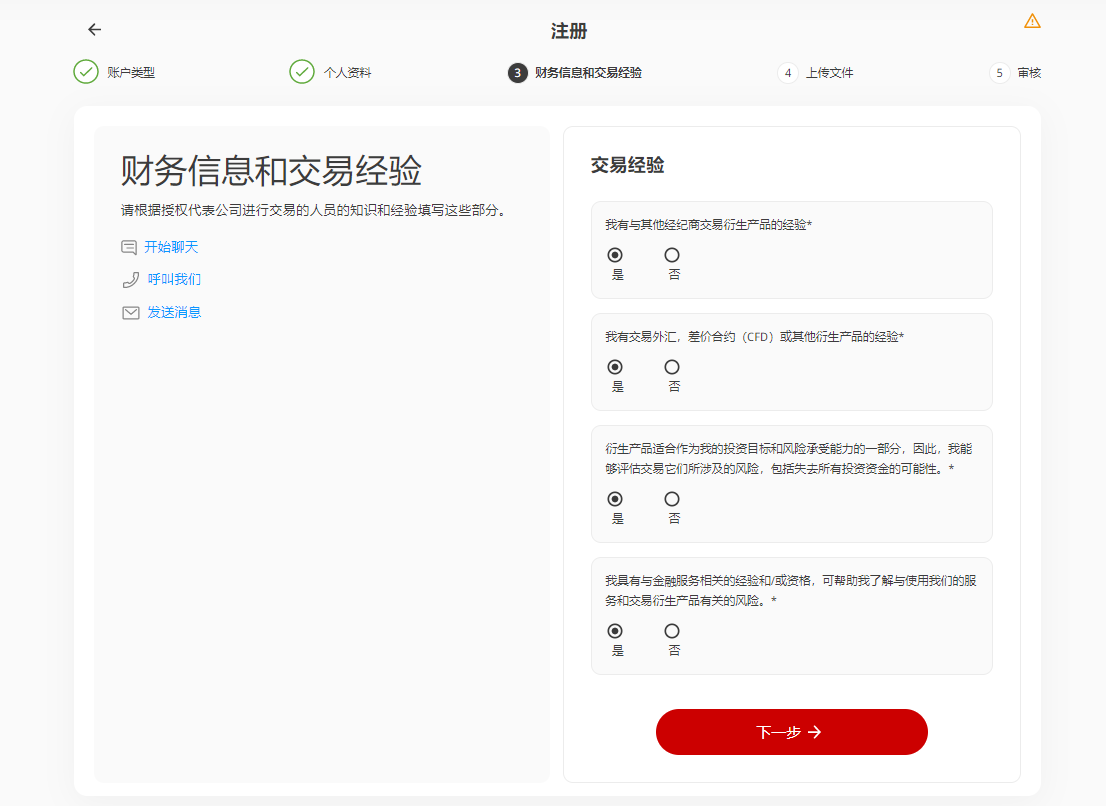Select 否 for experience with other brokers
The height and width of the screenshot is (806, 1106).
[672, 255]
